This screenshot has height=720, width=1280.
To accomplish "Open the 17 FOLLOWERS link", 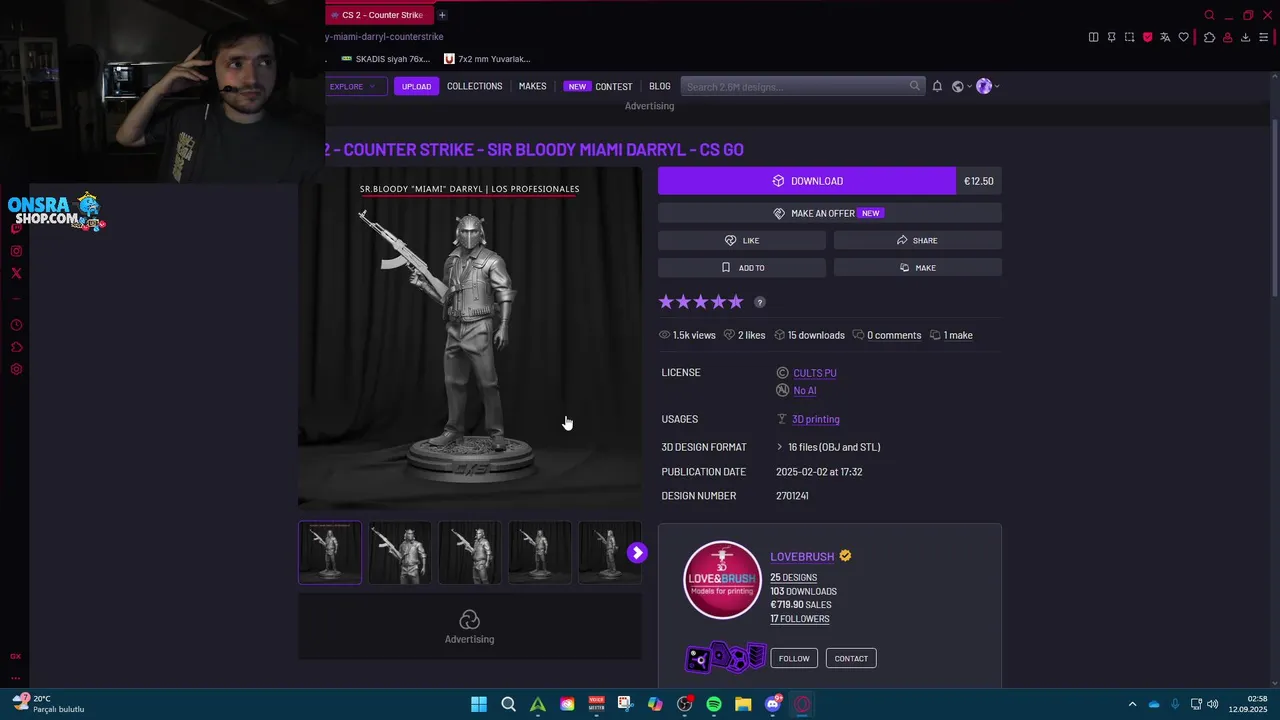I will pos(799,619).
